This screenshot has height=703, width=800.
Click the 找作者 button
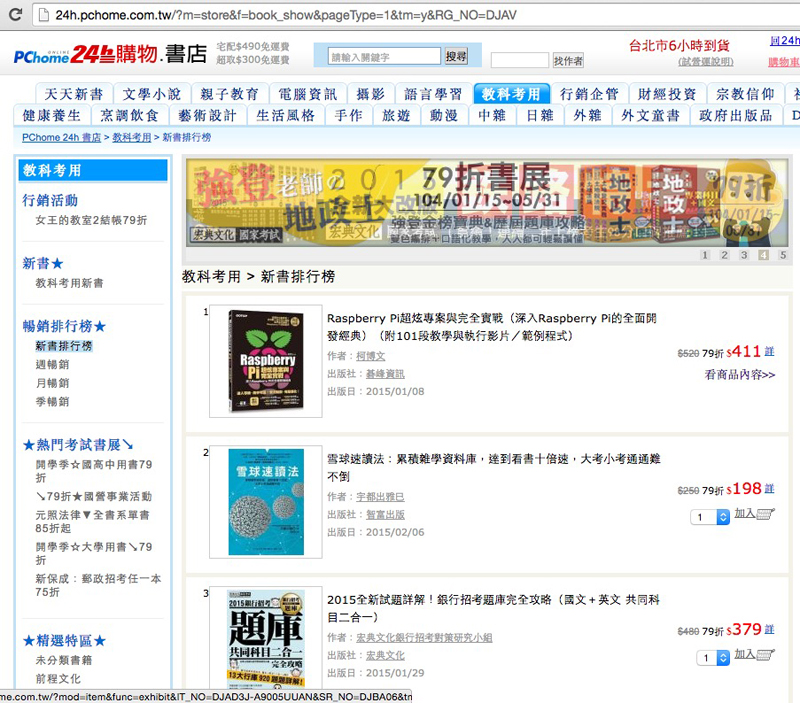[x=568, y=61]
